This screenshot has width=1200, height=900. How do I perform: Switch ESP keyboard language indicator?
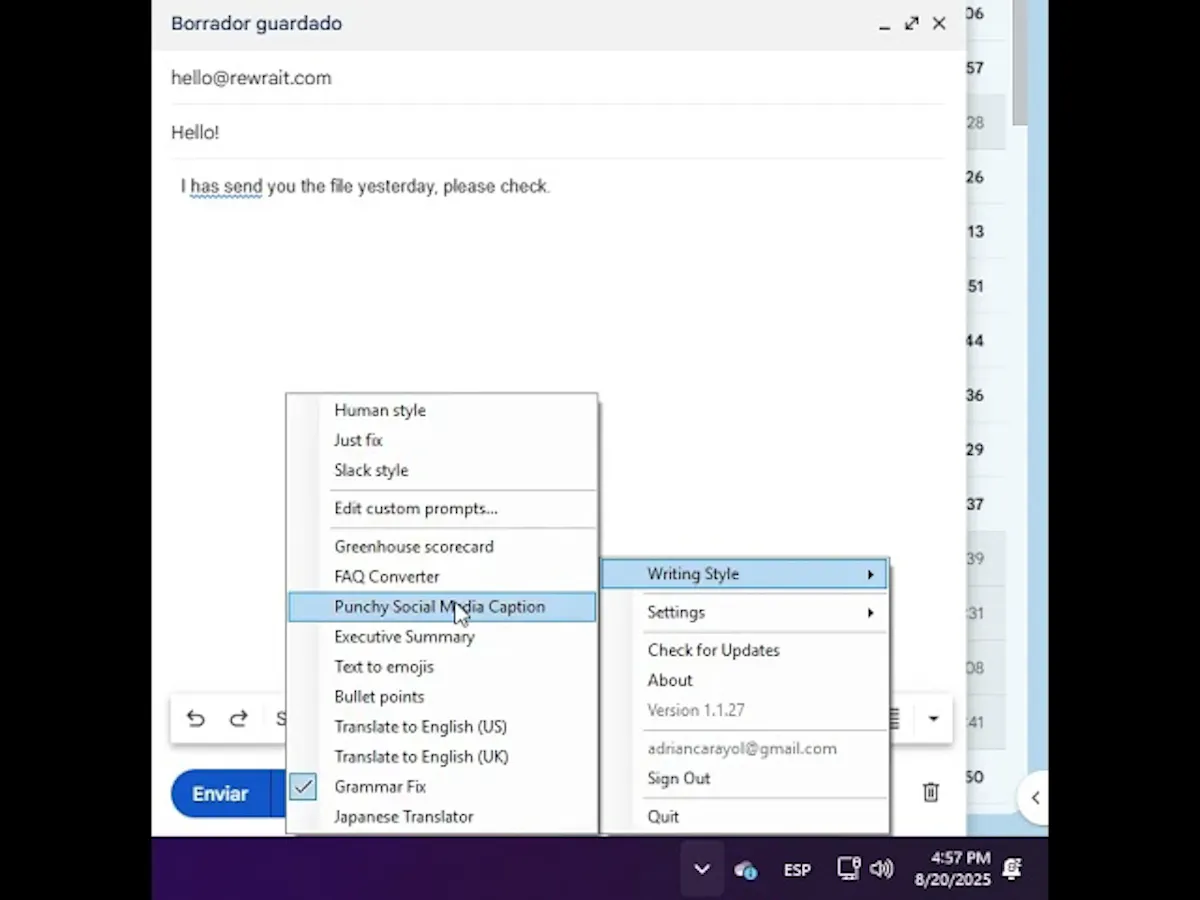[x=797, y=870]
